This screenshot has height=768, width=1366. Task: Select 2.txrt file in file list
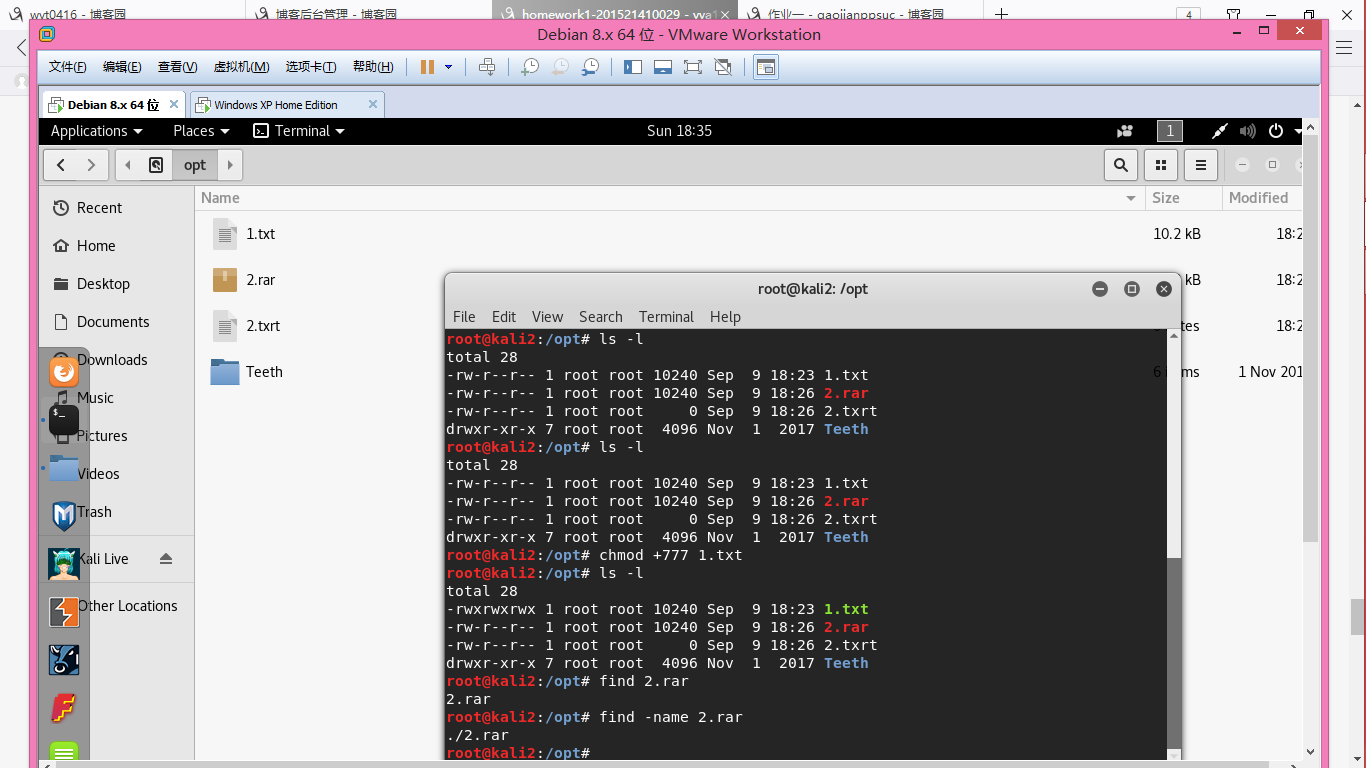(x=263, y=326)
